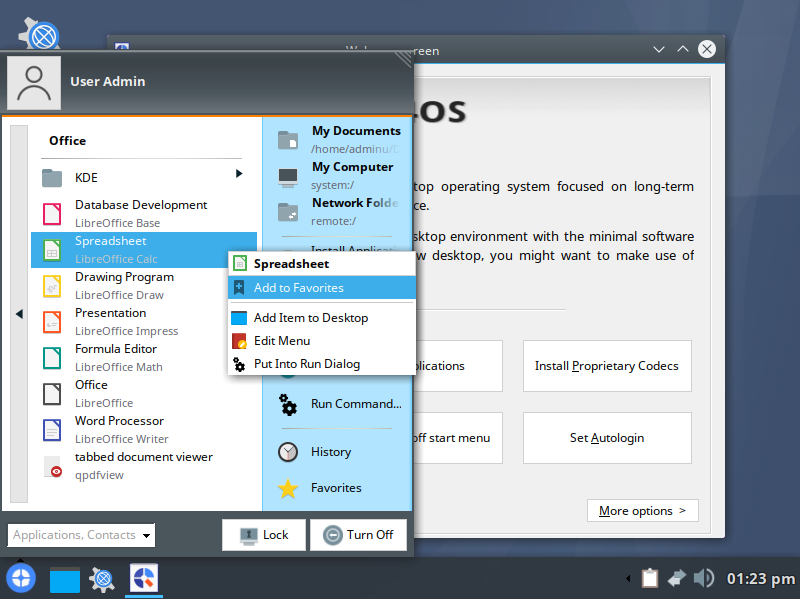
Task: Click the LibreOffice Calc green spreadsheet icon
Action: [52, 250]
